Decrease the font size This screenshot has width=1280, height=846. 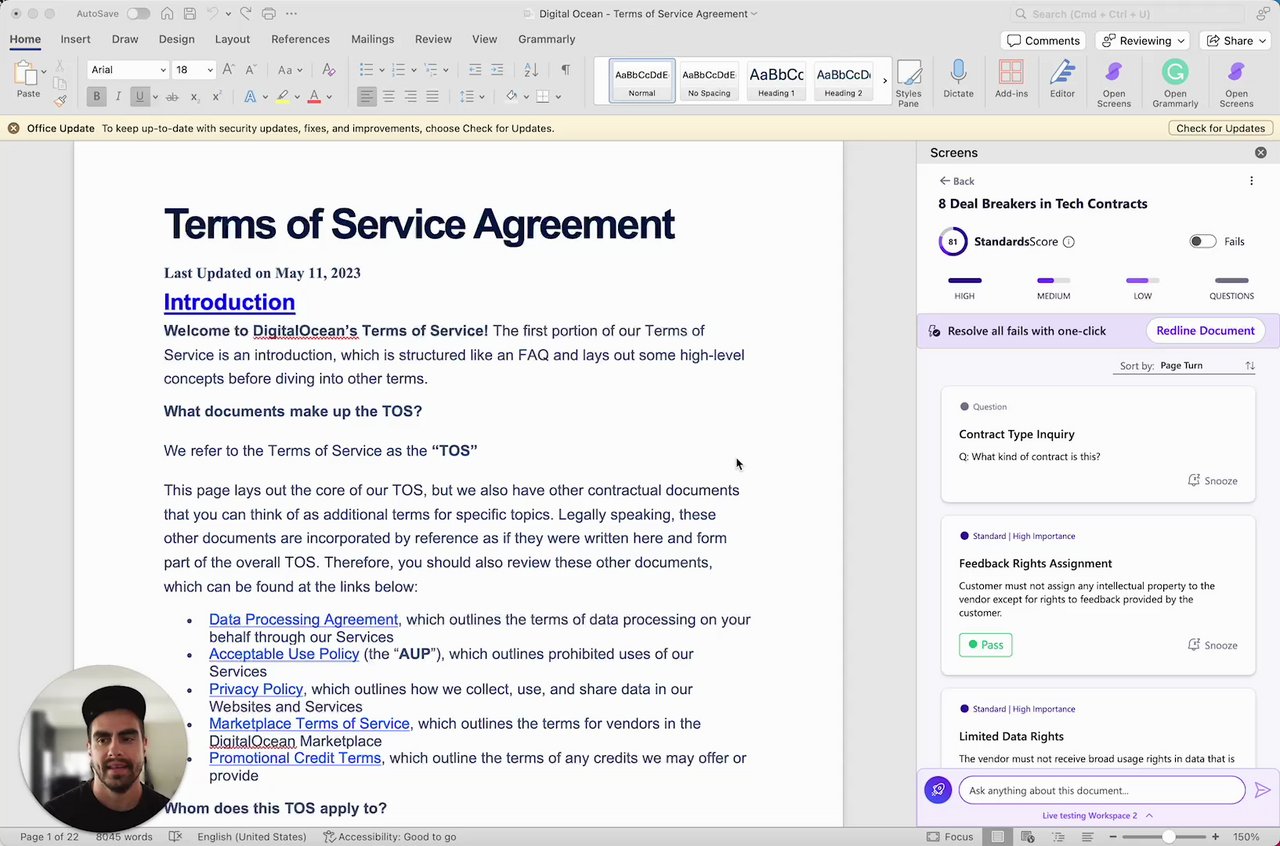click(x=250, y=70)
